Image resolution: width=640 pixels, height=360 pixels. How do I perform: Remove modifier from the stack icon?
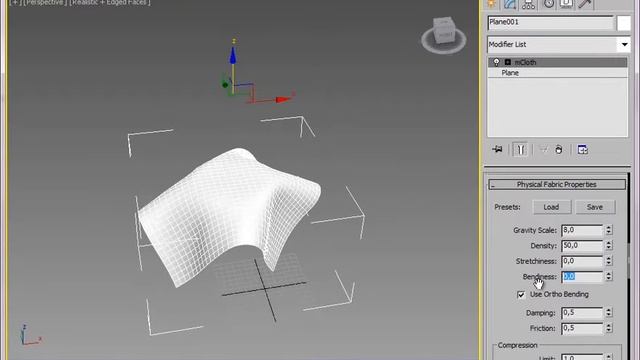(x=559, y=149)
